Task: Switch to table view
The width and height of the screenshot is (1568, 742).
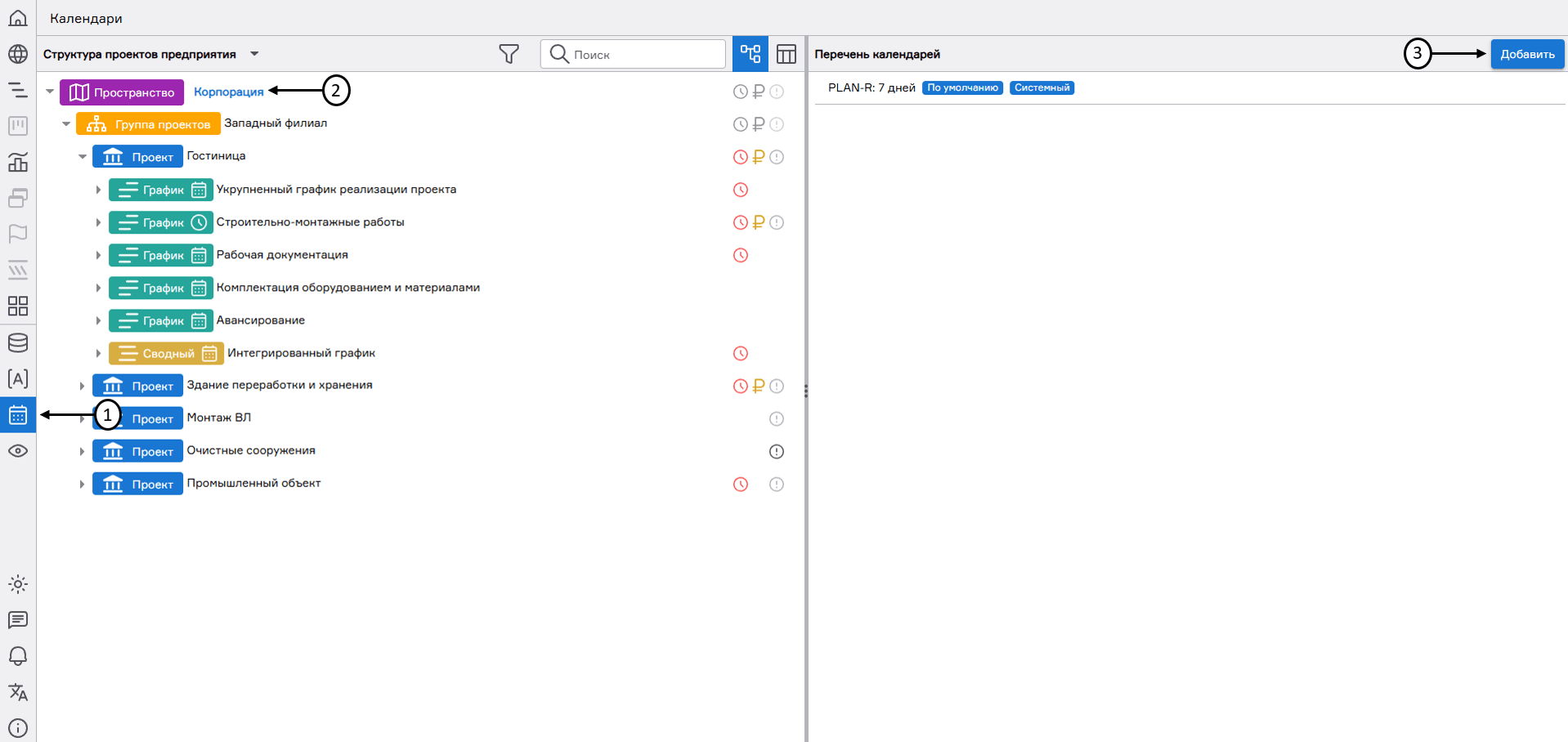Action: pos(786,54)
